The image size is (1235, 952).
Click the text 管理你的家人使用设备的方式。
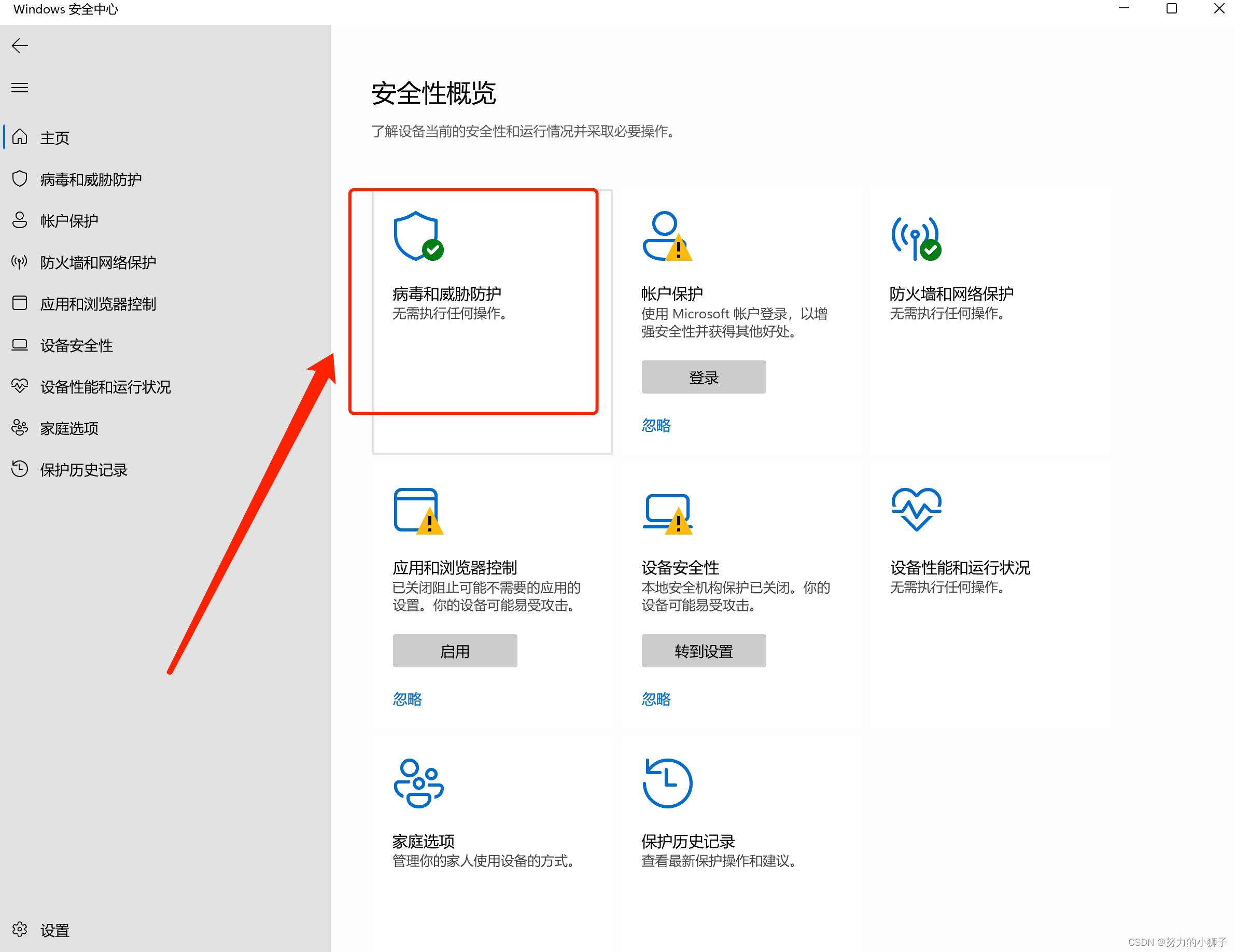pyautogui.click(x=484, y=860)
